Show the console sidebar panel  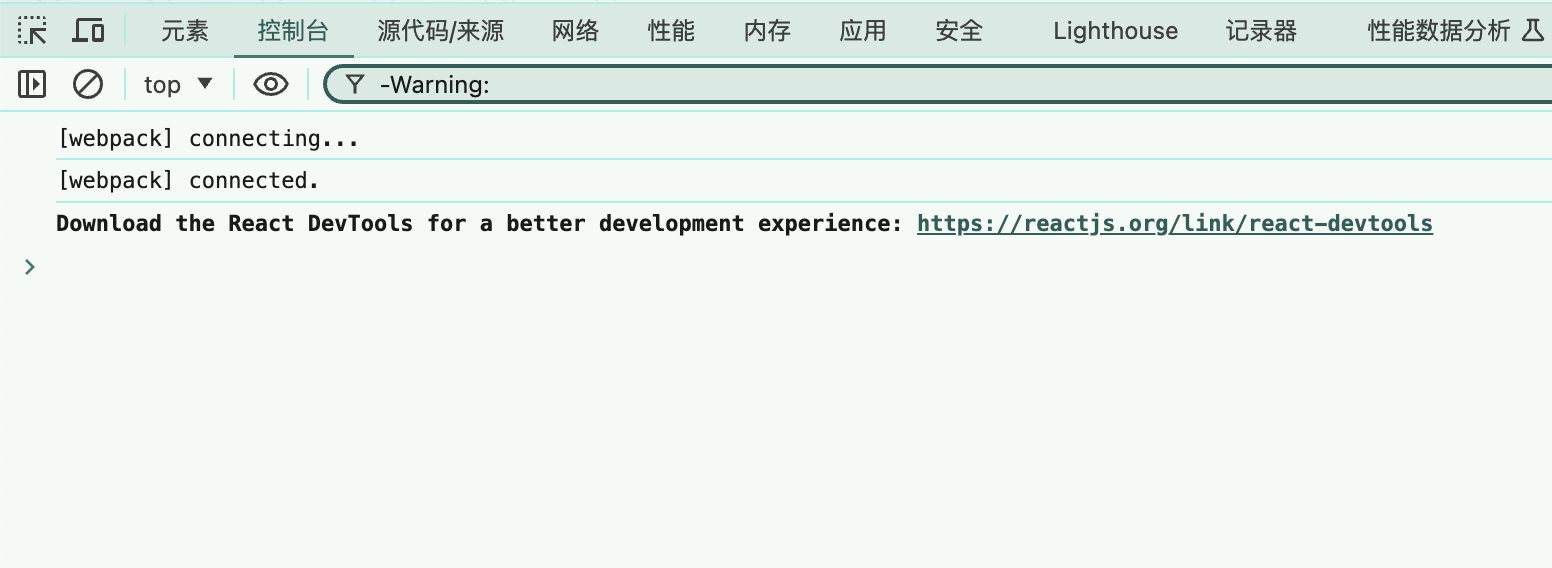[x=32, y=85]
